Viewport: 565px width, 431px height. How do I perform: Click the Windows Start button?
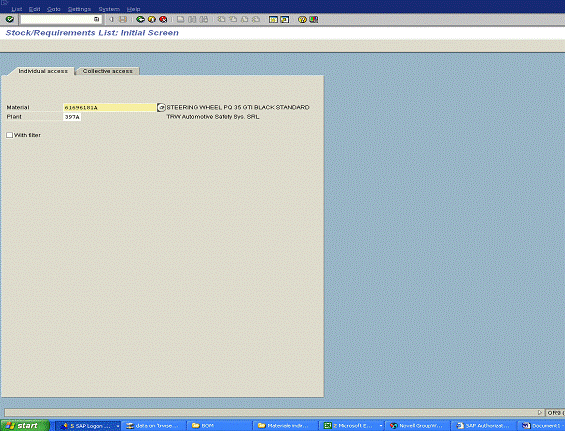click(25, 426)
